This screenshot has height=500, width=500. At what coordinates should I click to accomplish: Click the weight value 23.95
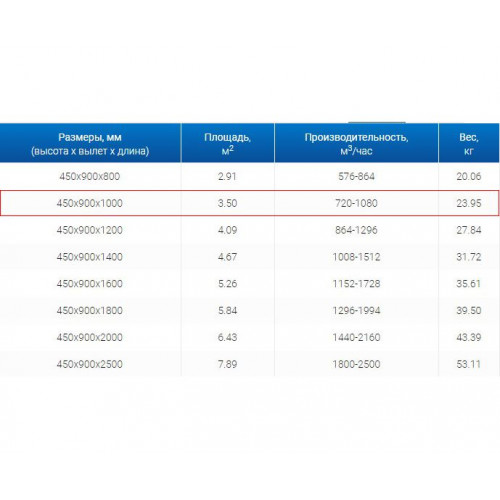click(x=469, y=203)
